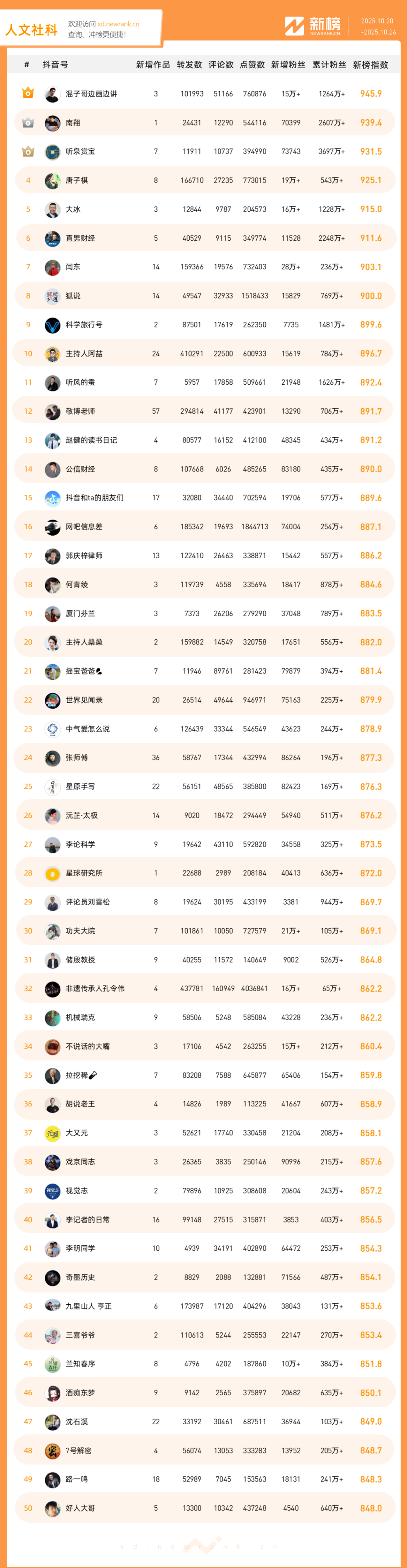Click the 转发数 column header
Viewport: 407px width, 1568px height.
tap(189, 65)
